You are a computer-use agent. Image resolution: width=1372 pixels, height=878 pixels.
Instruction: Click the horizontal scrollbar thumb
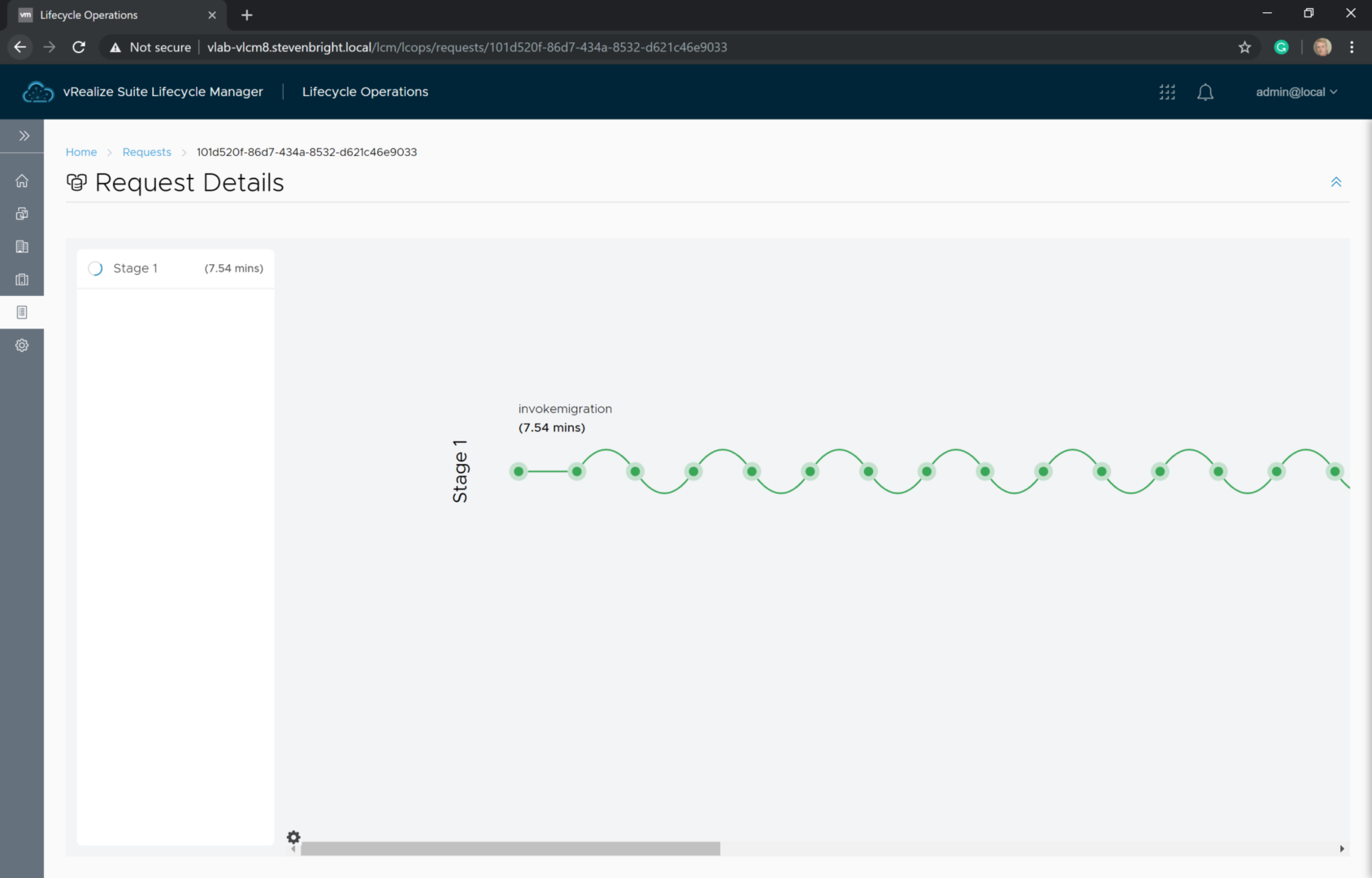point(510,849)
